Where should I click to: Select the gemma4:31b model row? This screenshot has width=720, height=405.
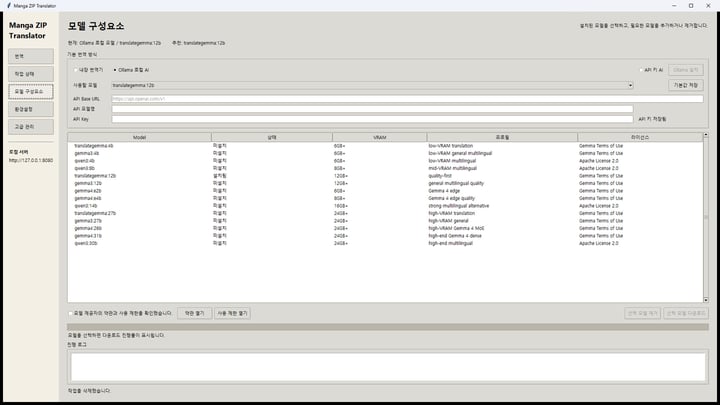[x=385, y=236]
